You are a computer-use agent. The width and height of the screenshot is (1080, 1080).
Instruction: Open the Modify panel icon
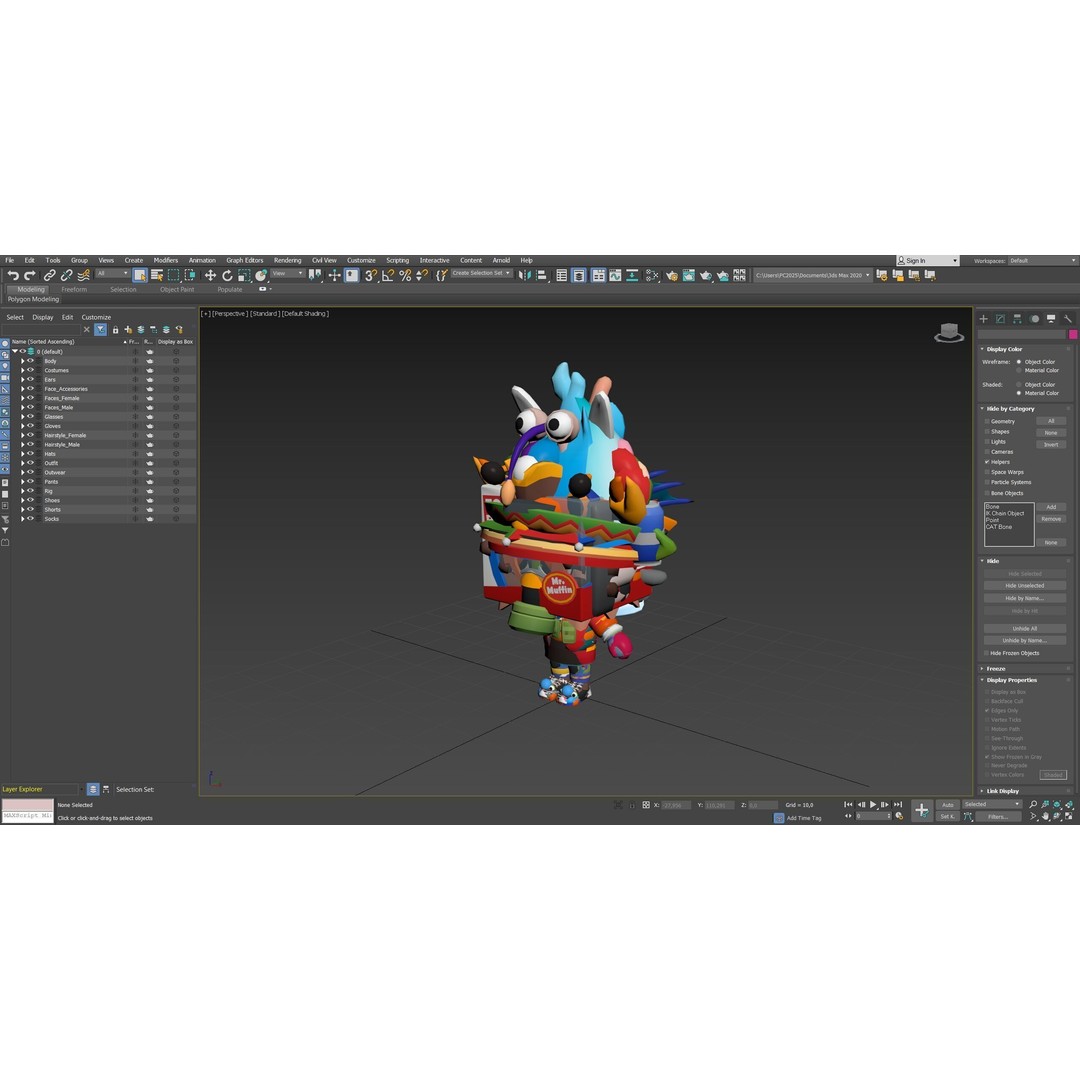coord(1000,319)
